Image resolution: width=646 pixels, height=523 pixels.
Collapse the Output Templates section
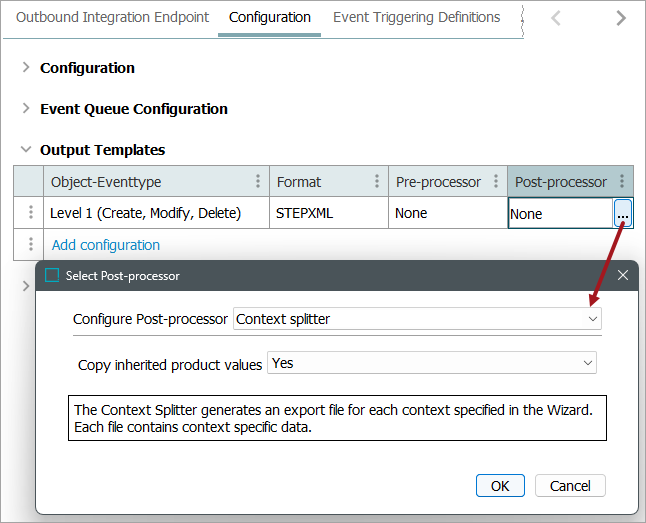click(x=25, y=150)
